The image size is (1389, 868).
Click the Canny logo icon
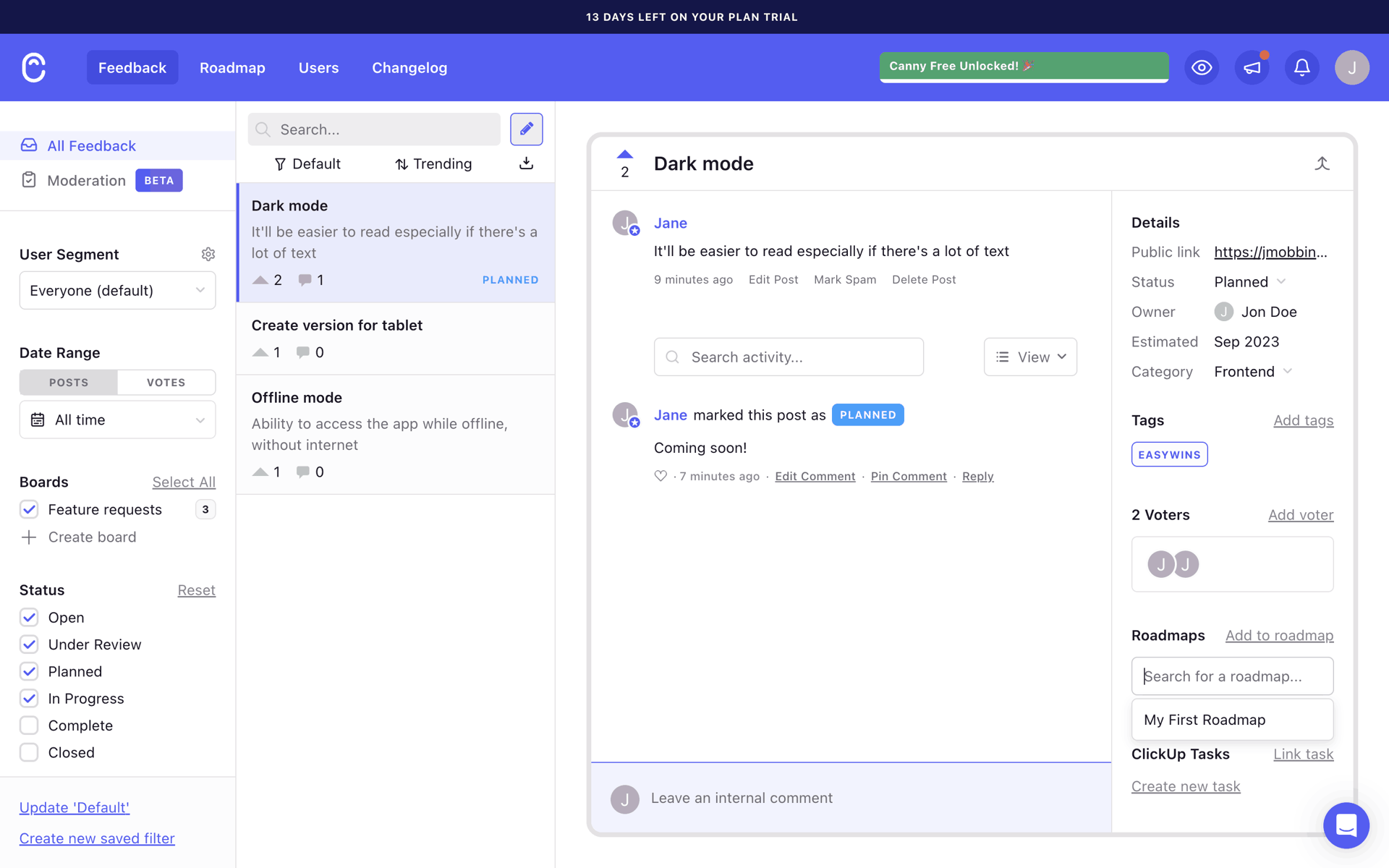(x=33, y=67)
